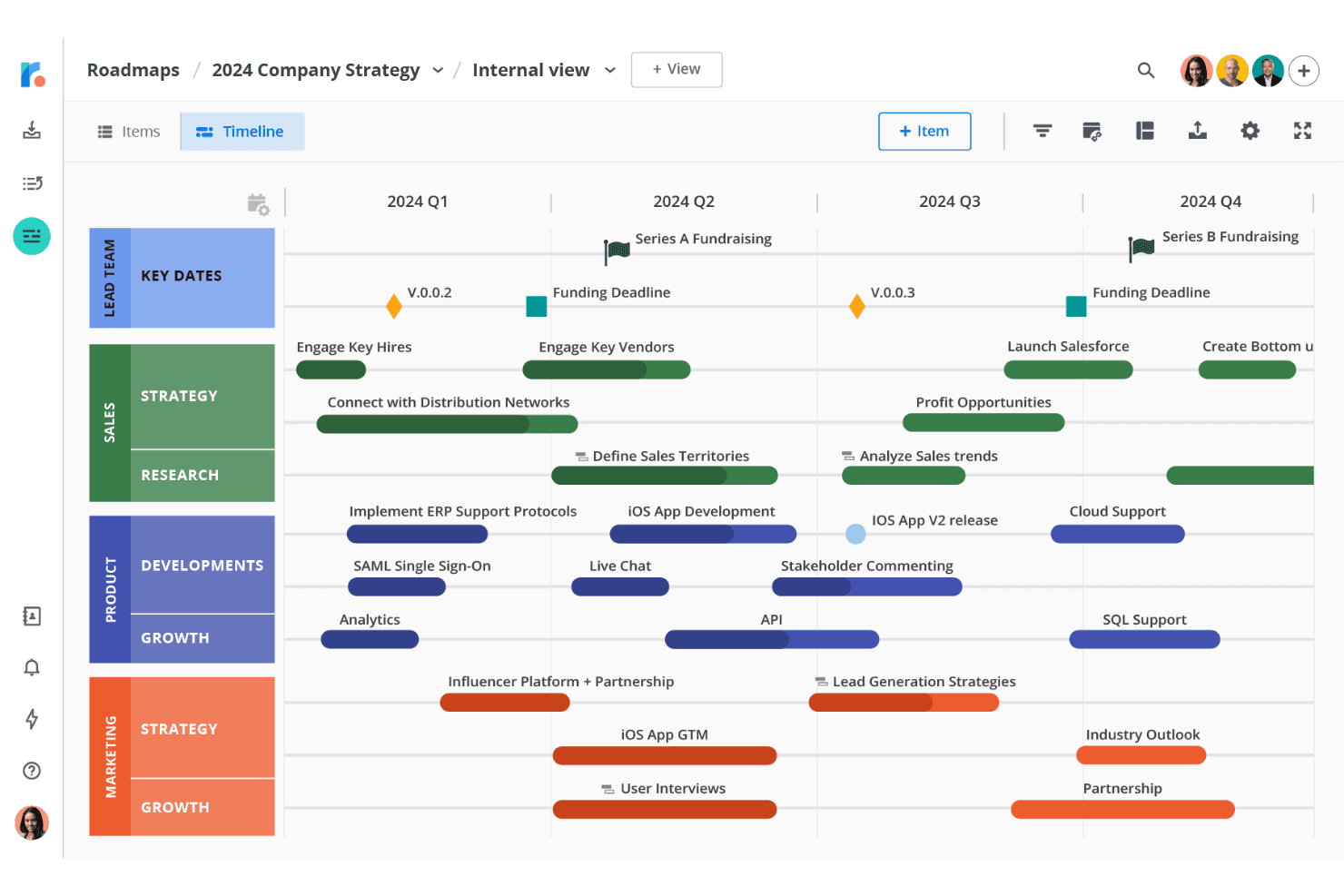Viewport: 1344px width, 896px height.
Task: Open the Roadmunk logo home
Action: (x=32, y=74)
